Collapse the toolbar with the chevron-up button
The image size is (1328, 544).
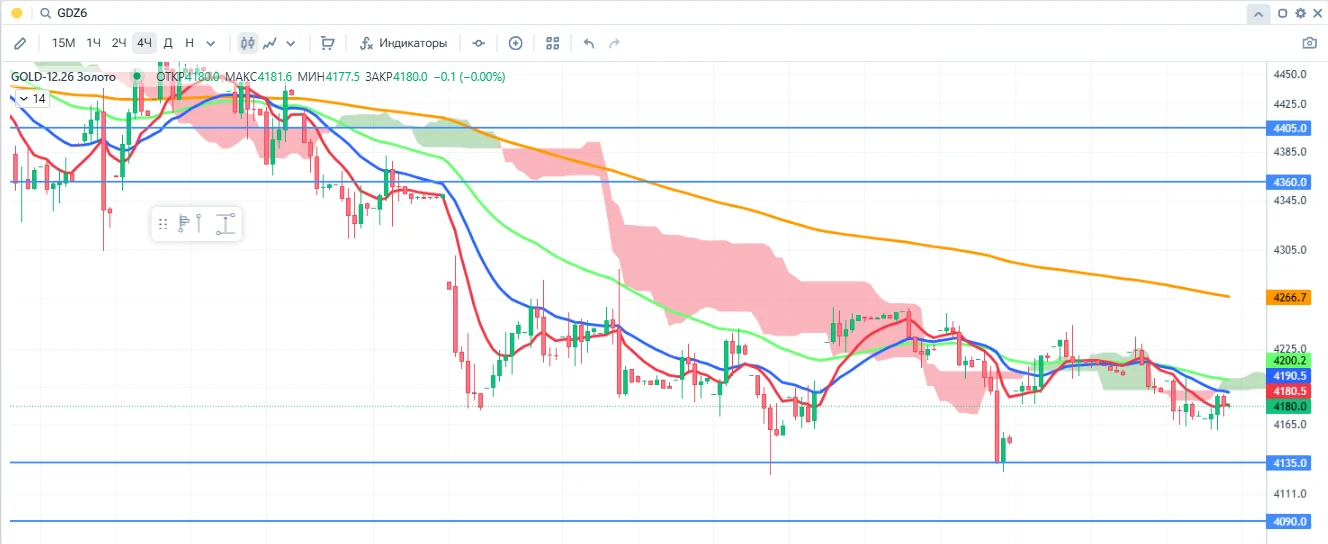1258,14
